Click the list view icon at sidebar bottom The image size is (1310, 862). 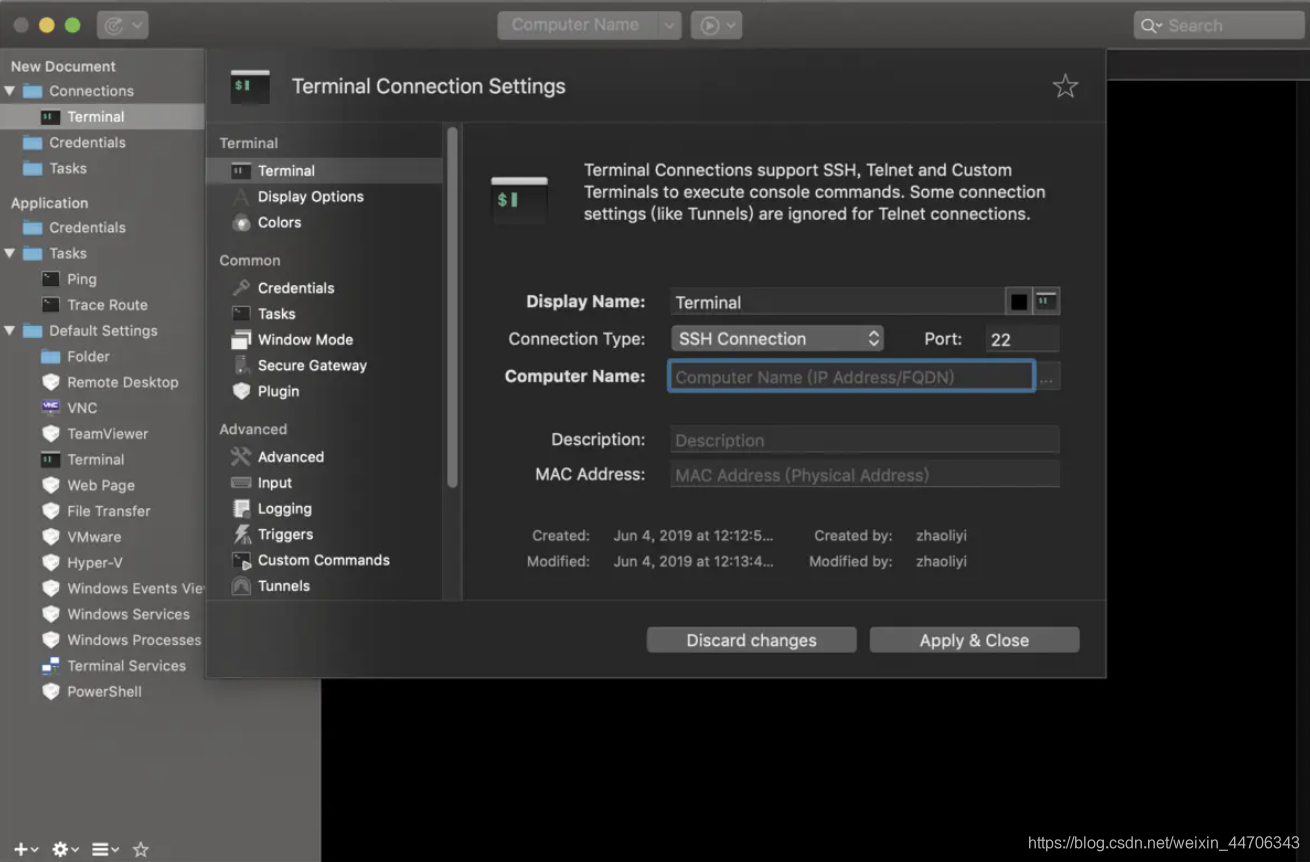click(x=105, y=850)
